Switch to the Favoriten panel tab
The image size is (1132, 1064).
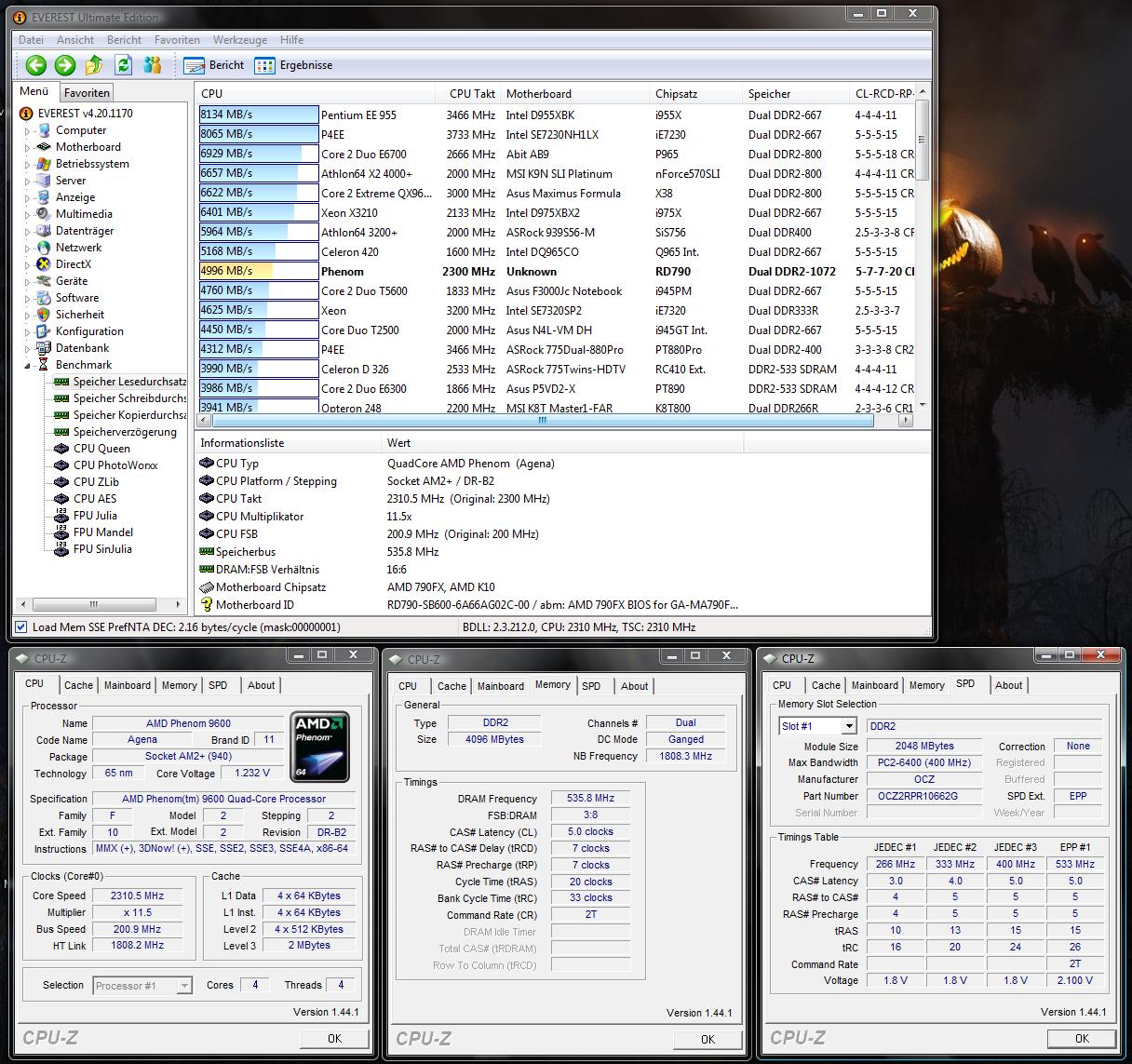click(x=87, y=92)
